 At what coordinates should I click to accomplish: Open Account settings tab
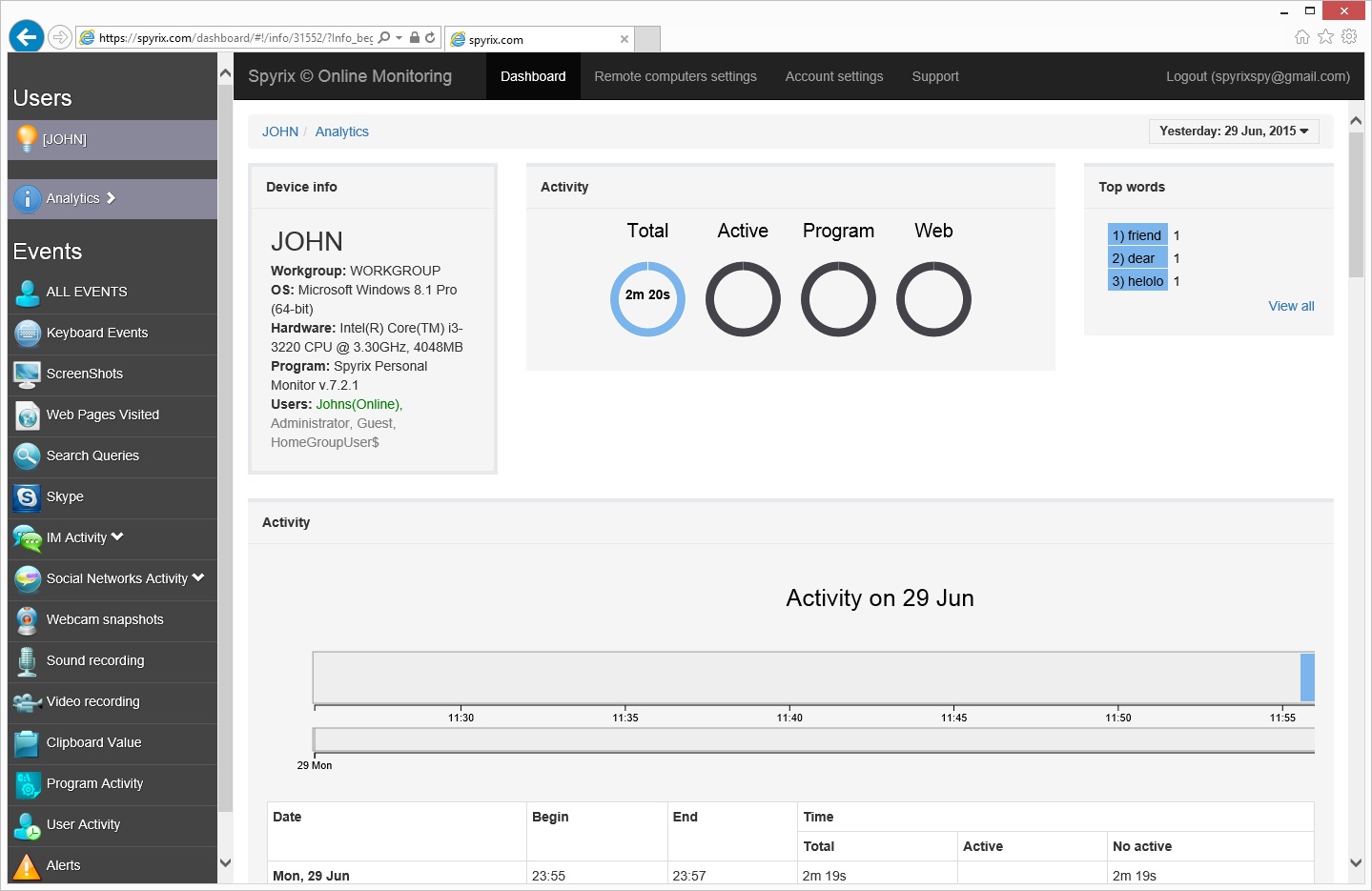pyautogui.click(x=834, y=76)
